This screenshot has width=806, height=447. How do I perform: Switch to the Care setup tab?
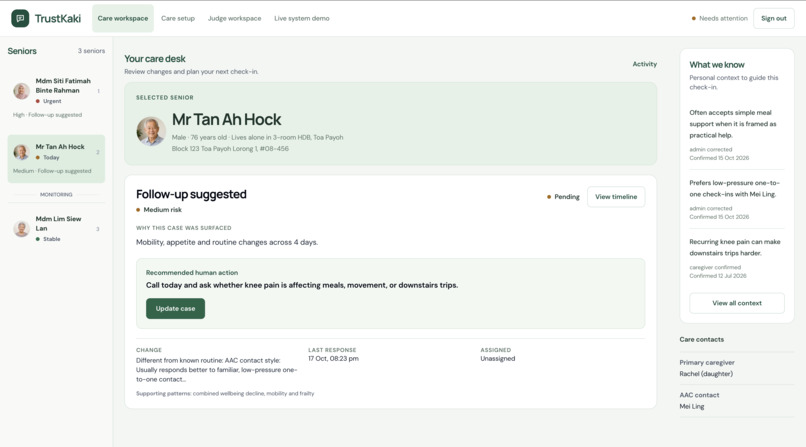tap(178, 18)
